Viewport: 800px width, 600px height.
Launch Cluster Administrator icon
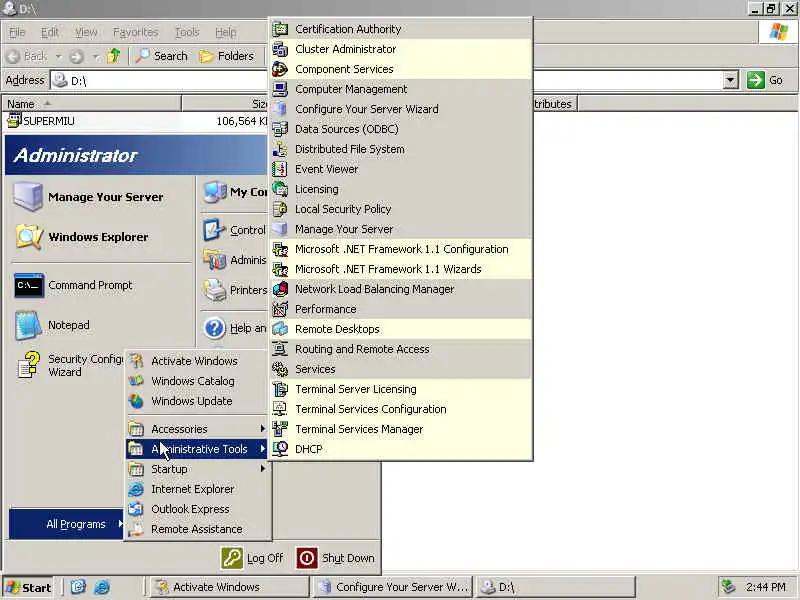[x=280, y=49]
